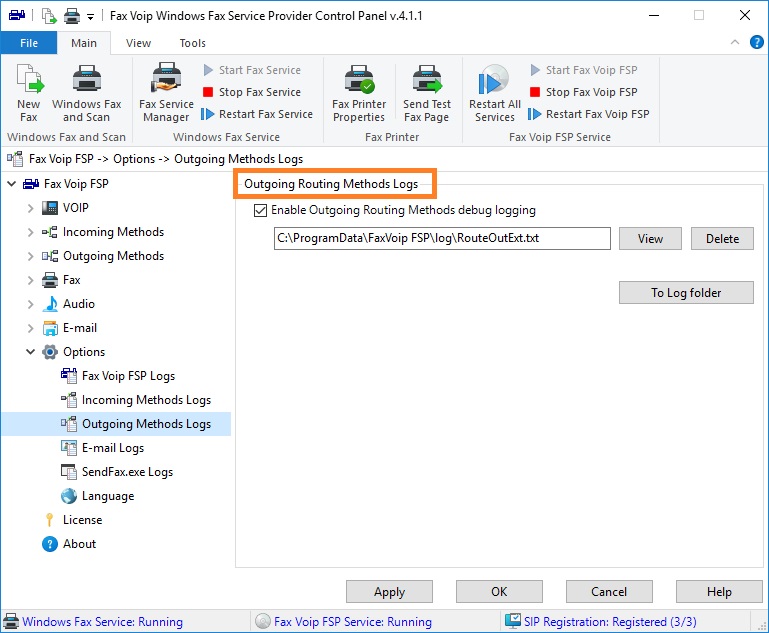Click the blue help icon in ribbon corner
Image resolution: width=769 pixels, height=633 pixels.
click(757, 42)
